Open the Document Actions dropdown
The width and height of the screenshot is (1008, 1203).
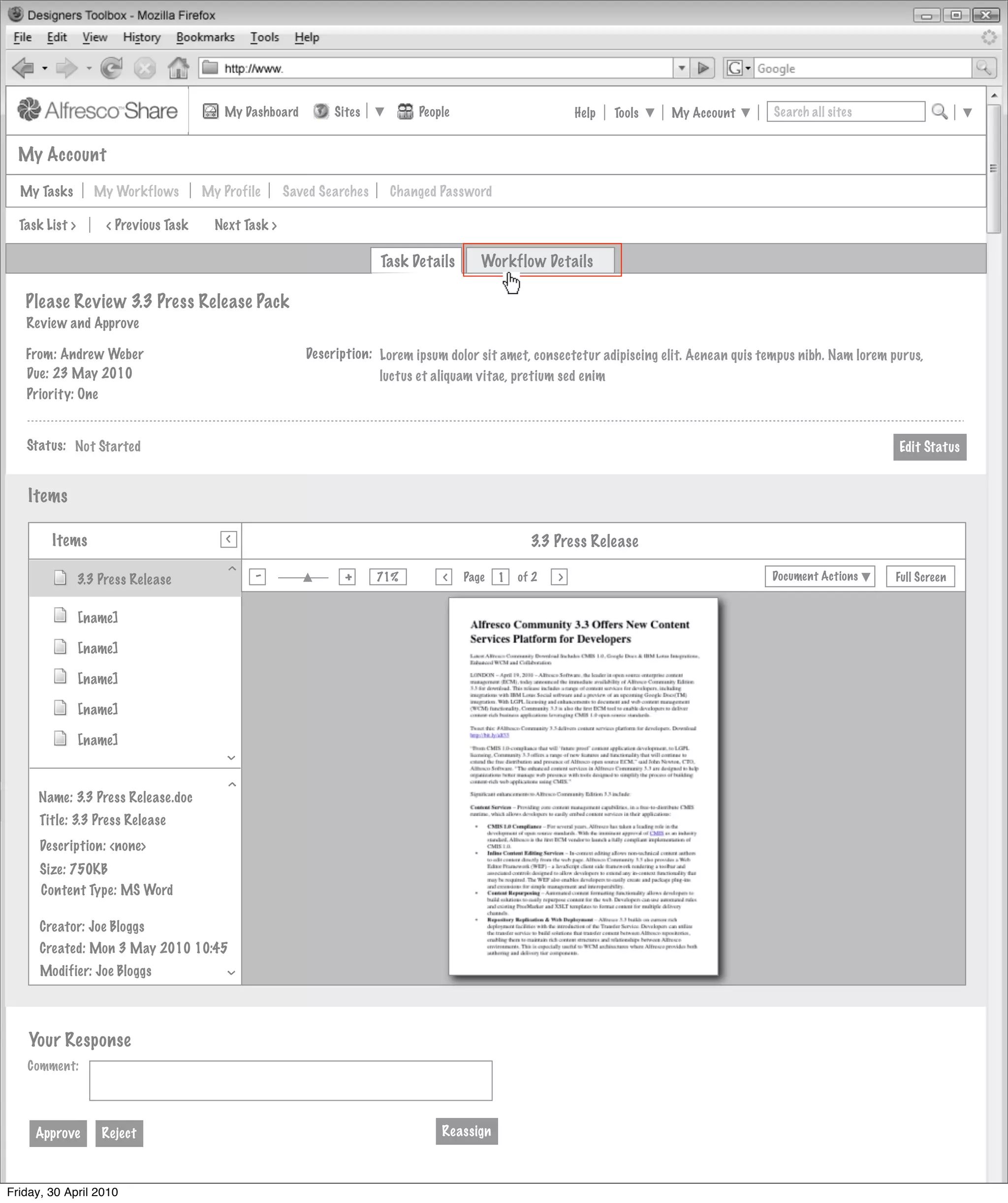point(819,576)
